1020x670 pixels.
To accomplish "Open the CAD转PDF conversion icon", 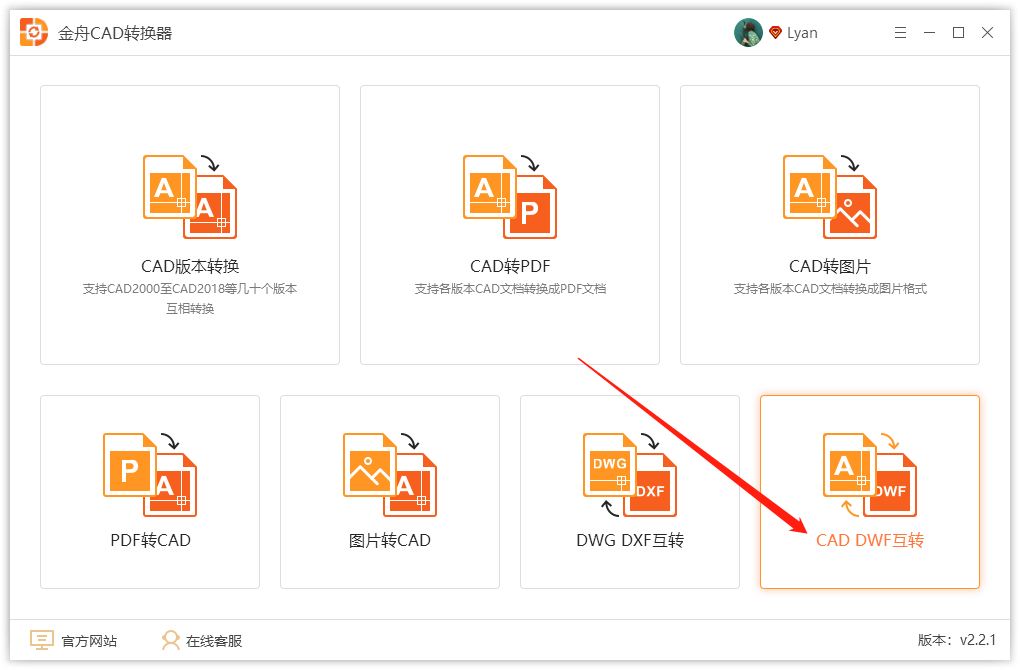I will 510,196.
